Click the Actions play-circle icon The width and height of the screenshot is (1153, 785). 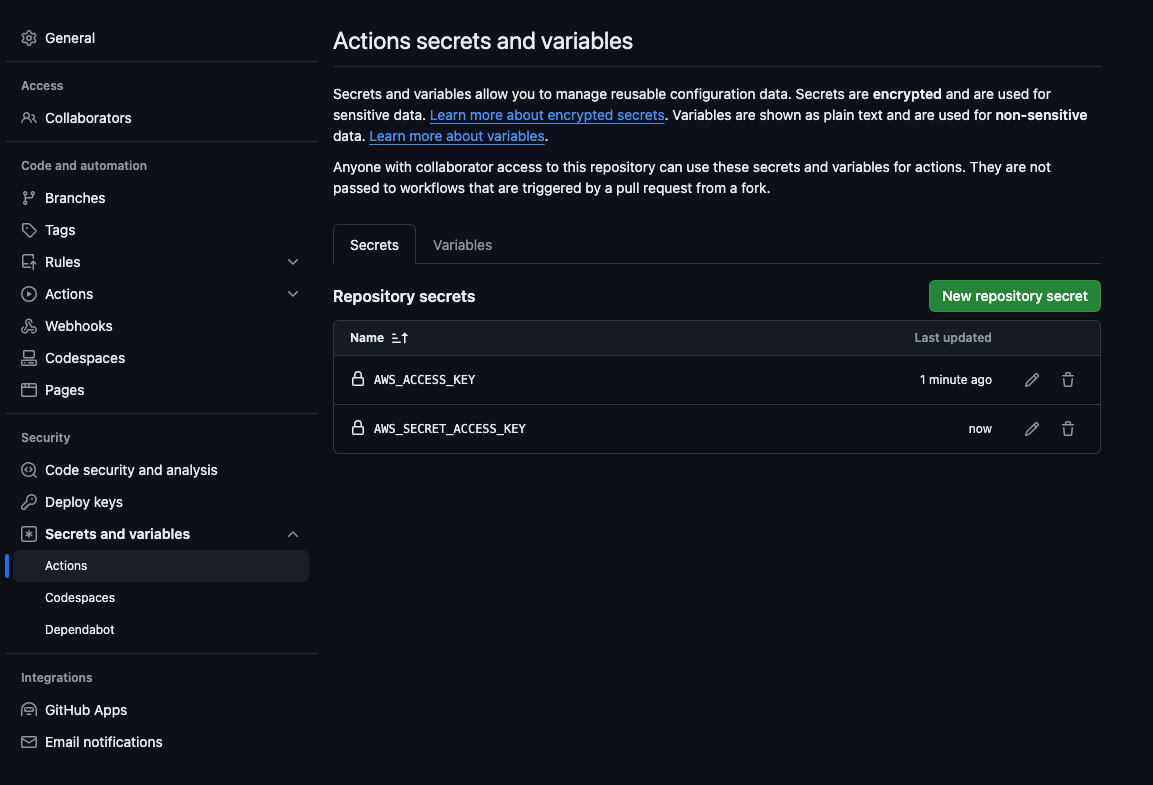[29, 294]
